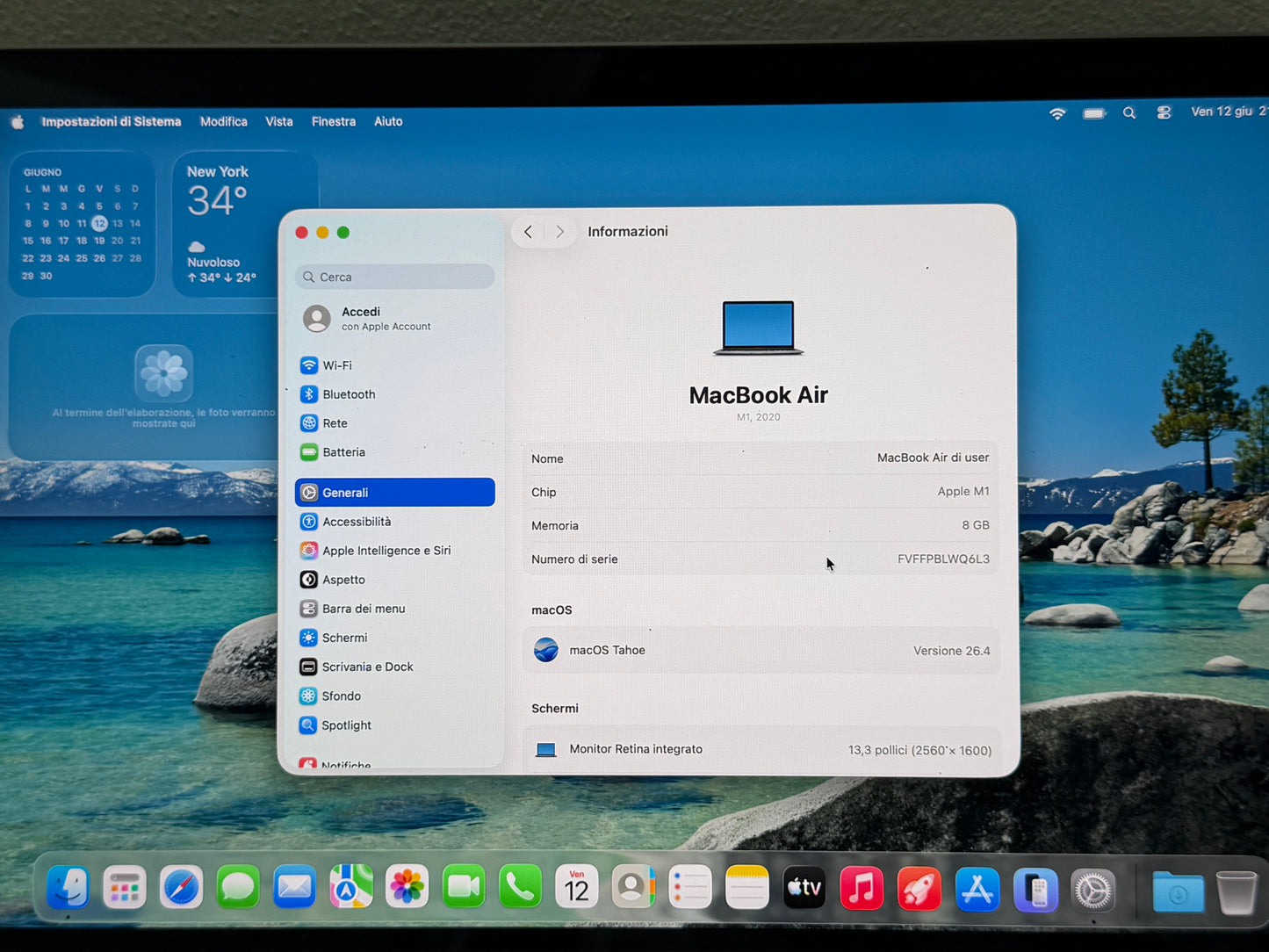Open FaceTime from the Dock

[464, 888]
